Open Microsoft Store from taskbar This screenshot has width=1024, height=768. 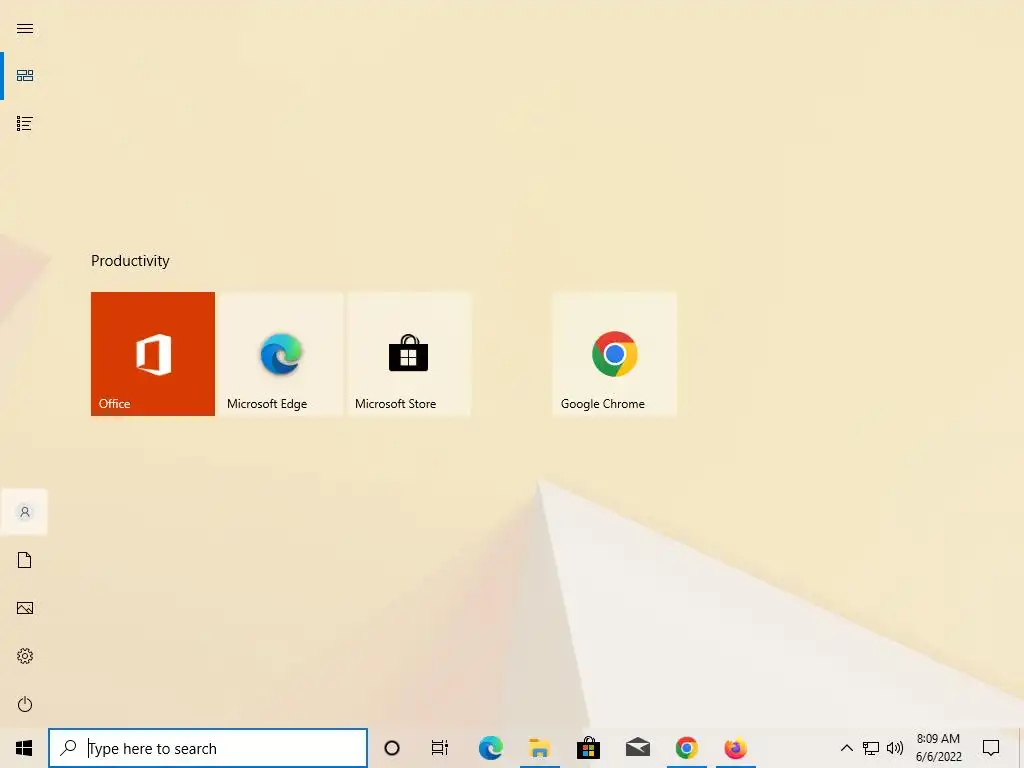[x=588, y=748]
